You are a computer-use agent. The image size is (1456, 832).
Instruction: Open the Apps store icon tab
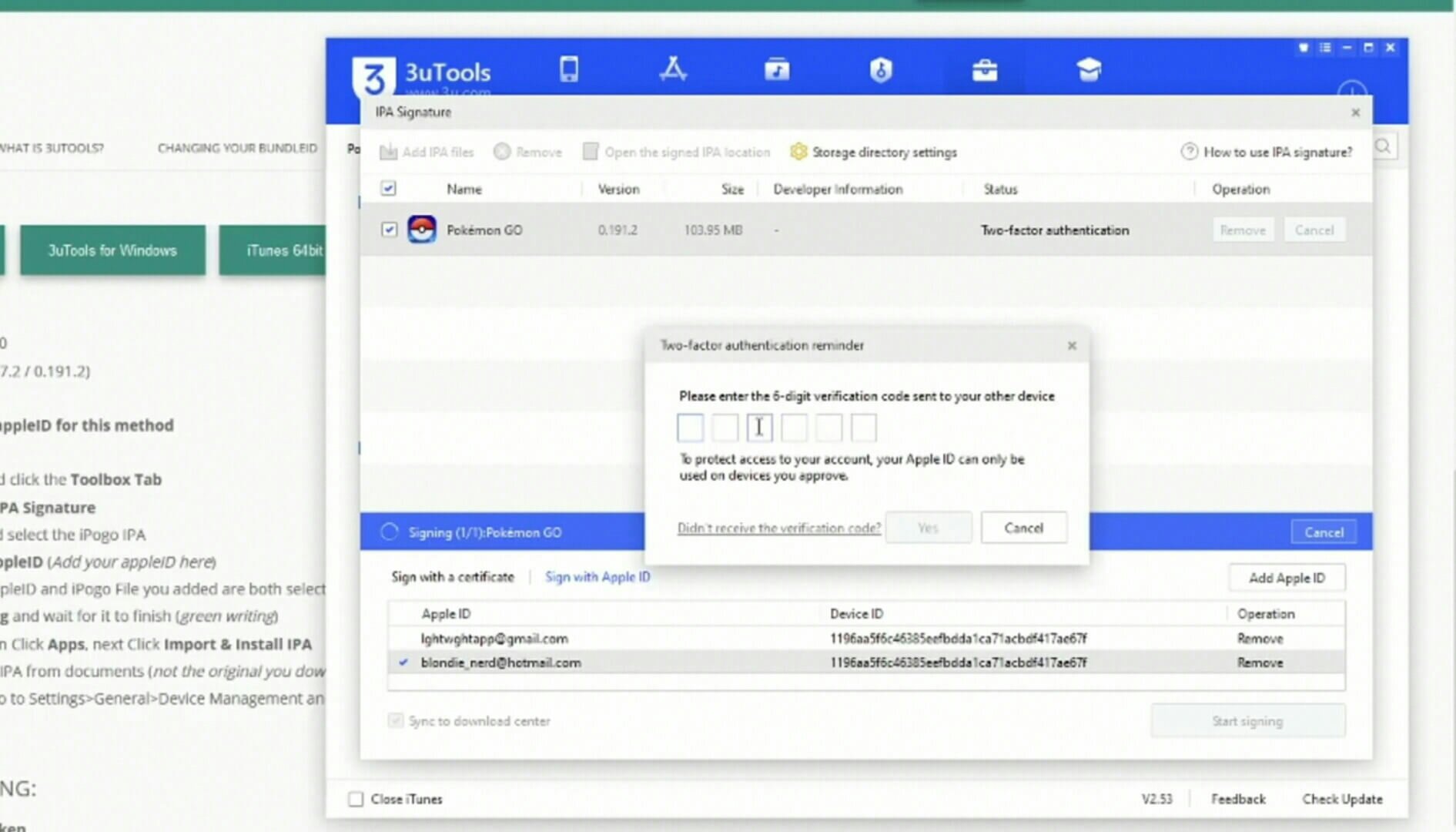tap(673, 69)
